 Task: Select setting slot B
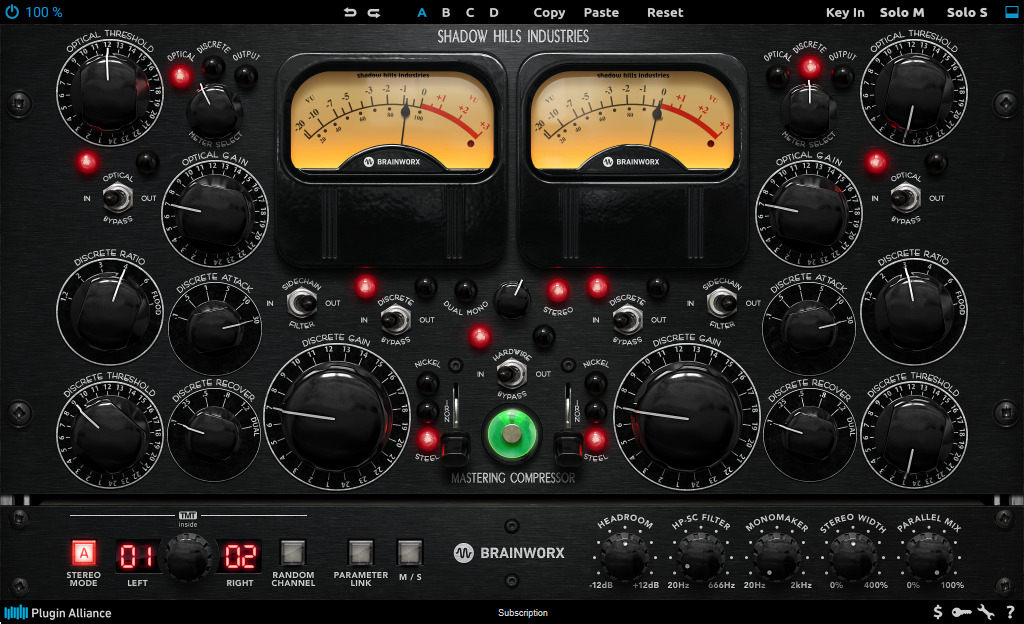tap(446, 12)
